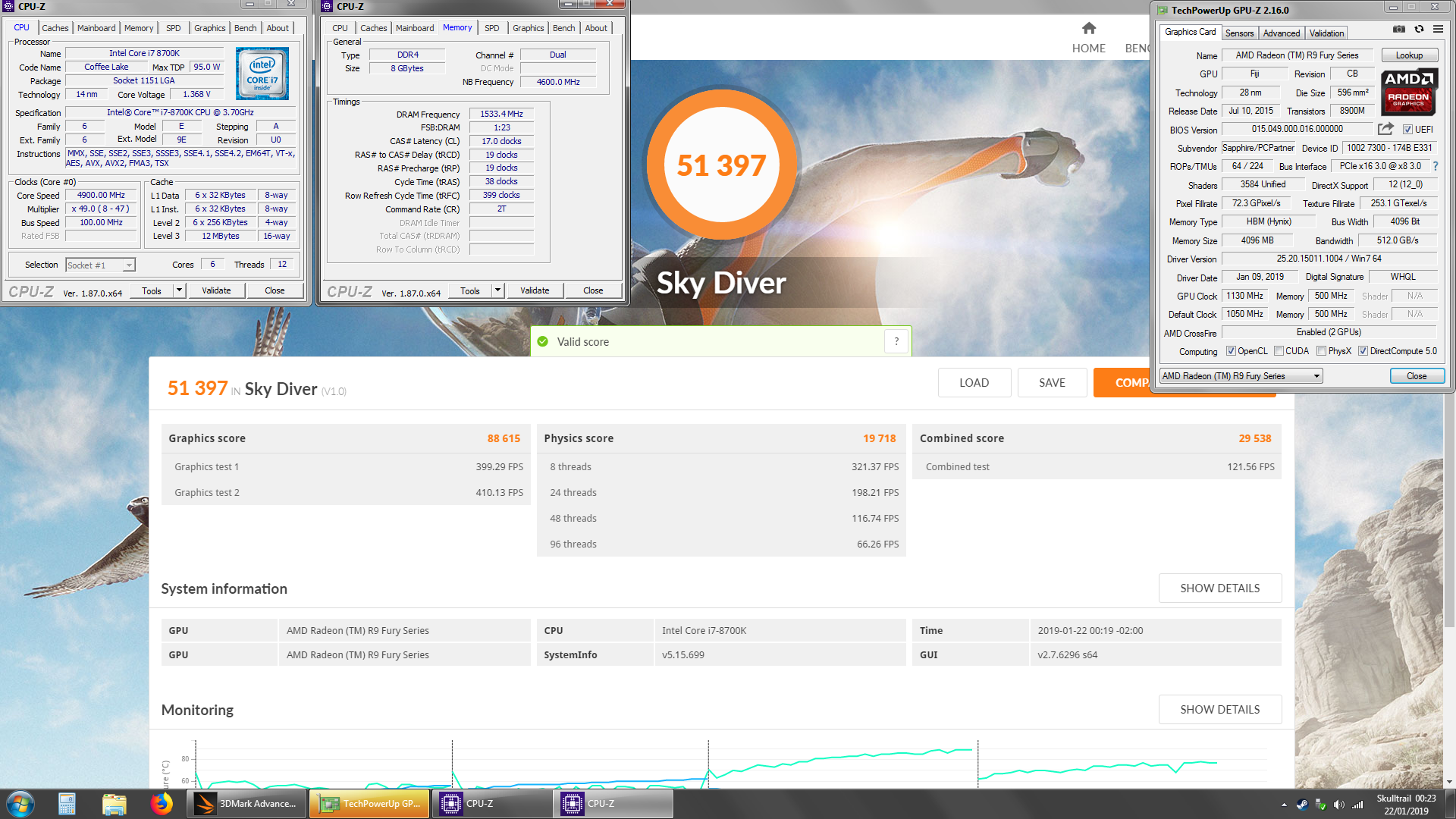Switch to Sensors tab in GPU-Z
Image resolution: width=1456 pixels, height=819 pixels.
(1239, 33)
